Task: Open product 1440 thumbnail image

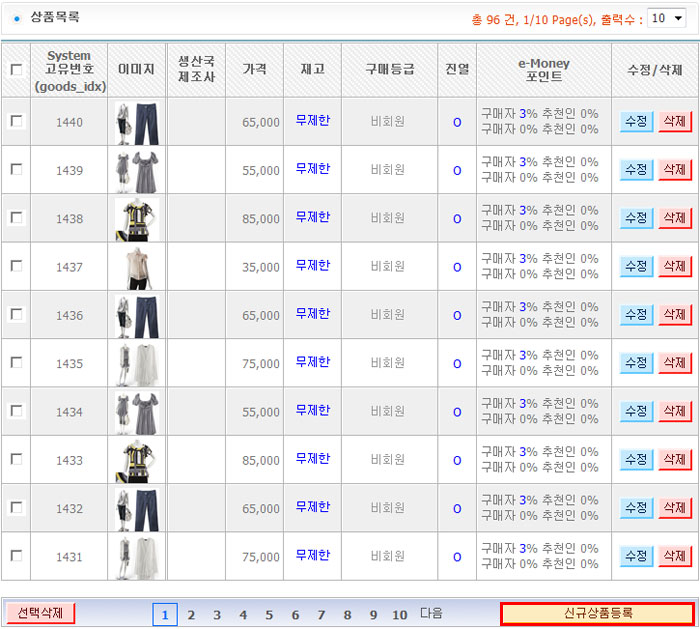Action: (137, 123)
